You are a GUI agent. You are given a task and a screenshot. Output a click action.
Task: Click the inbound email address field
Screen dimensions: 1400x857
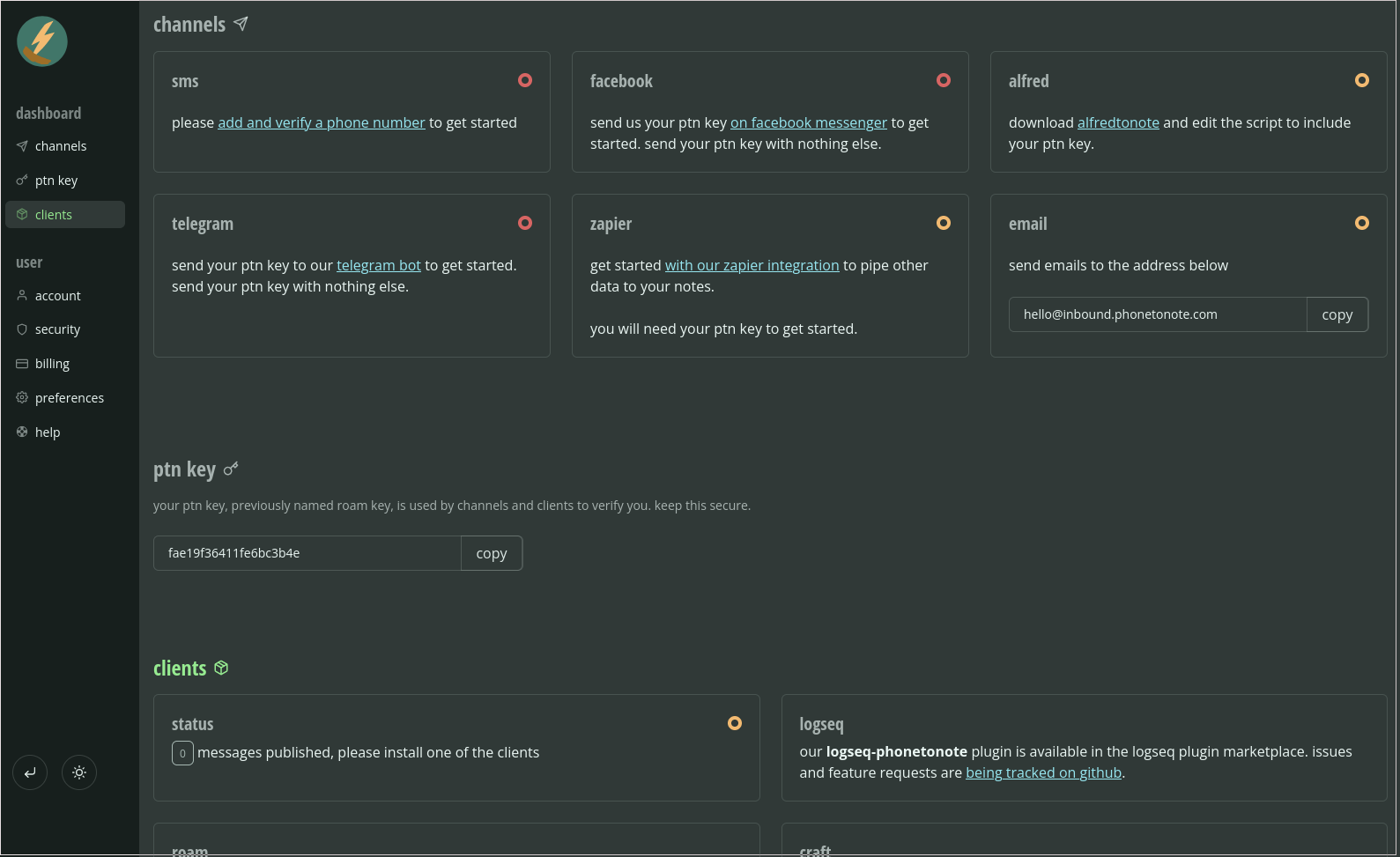click(x=1158, y=314)
